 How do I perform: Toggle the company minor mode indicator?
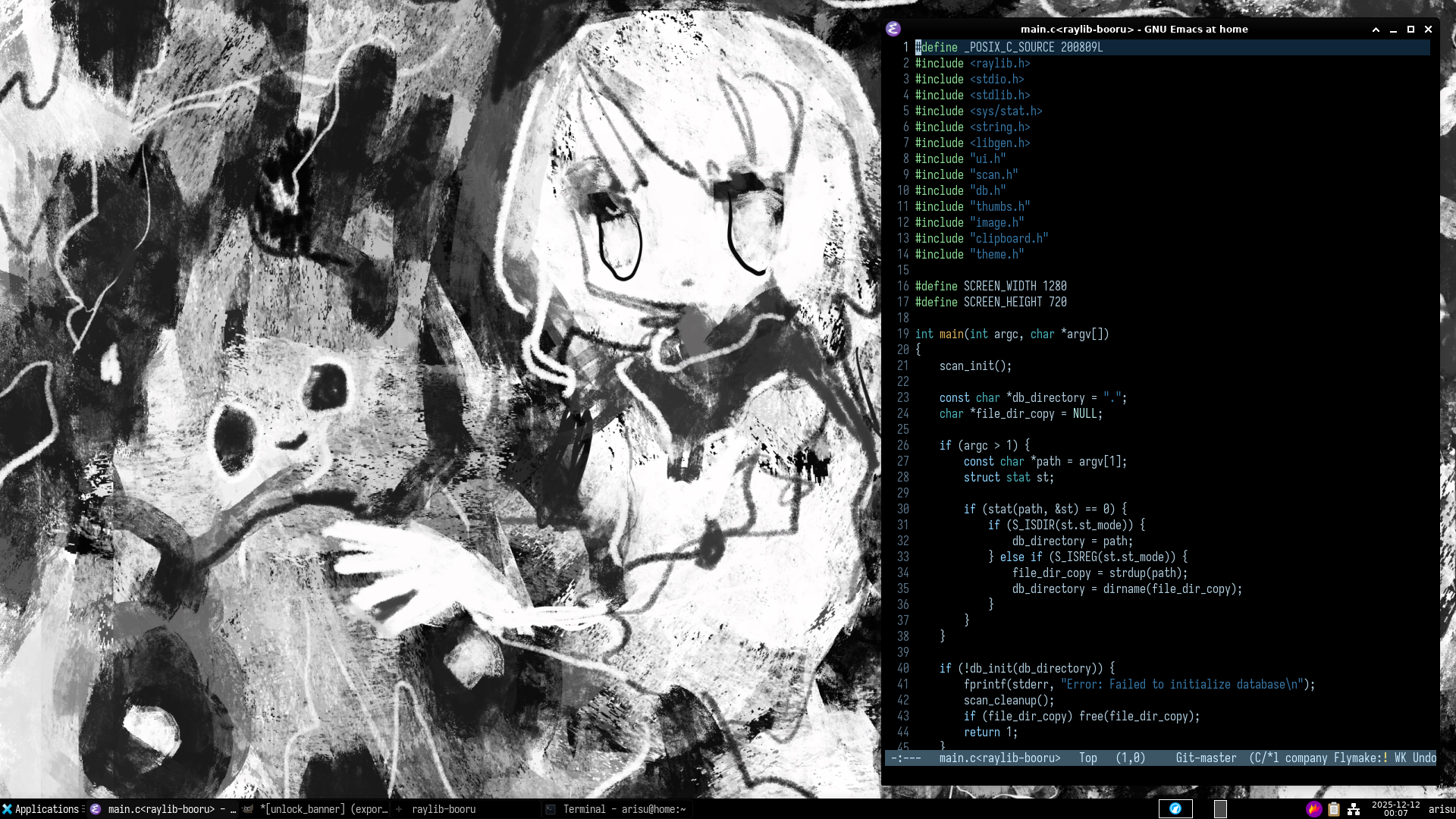(1306, 758)
